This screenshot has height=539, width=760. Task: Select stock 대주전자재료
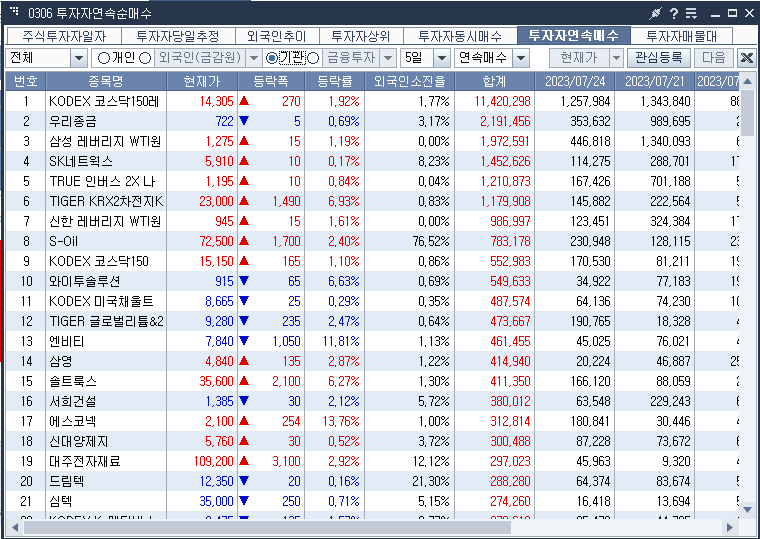coord(84,461)
